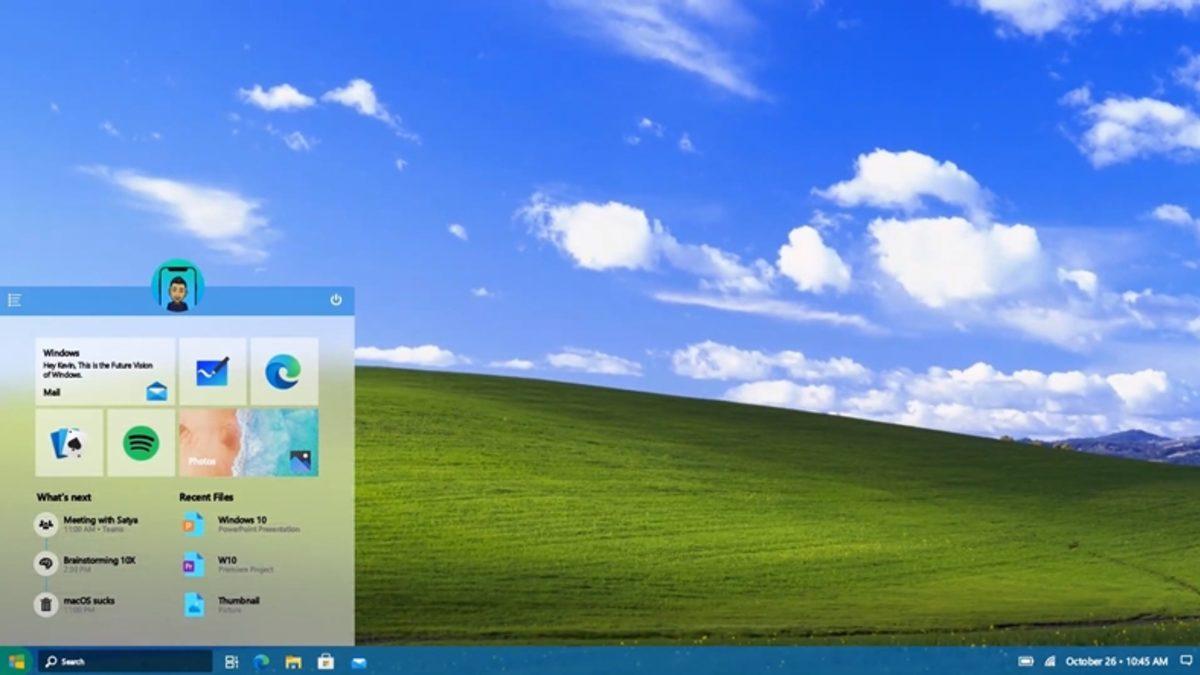Image resolution: width=1200 pixels, height=675 pixels.
Task: Click the power icon in the Start menu
Action: pyautogui.click(x=337, y=298)
